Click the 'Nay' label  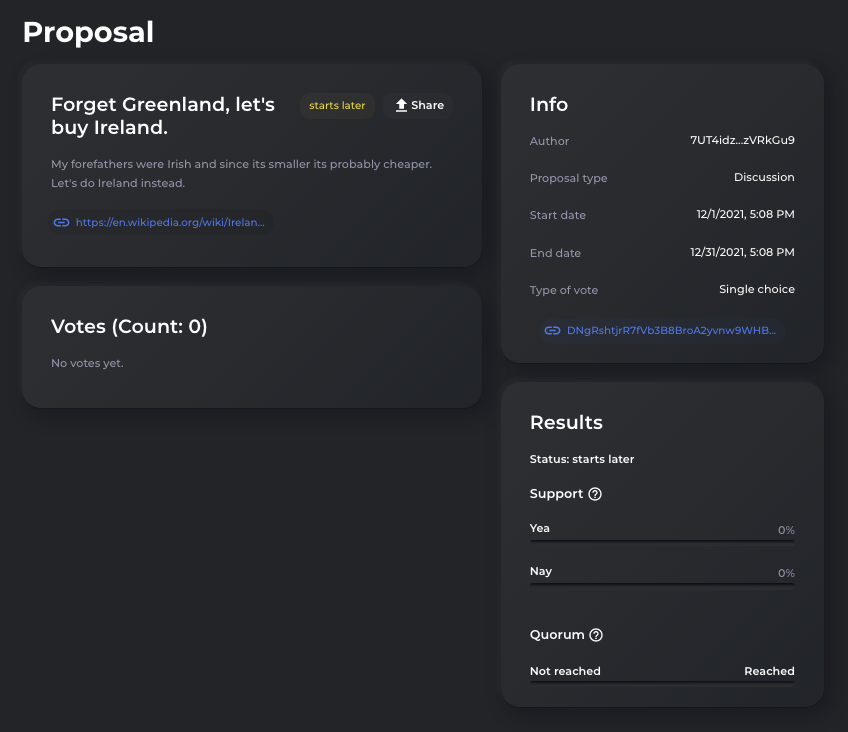click(x=541, y=571)
